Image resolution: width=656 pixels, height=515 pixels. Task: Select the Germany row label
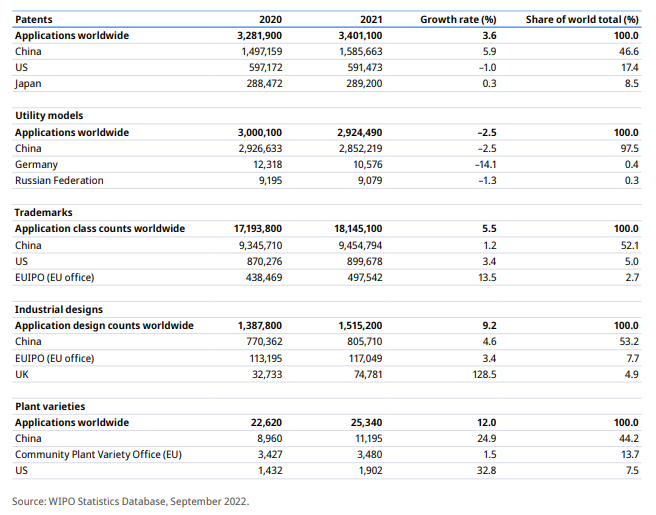(36, 164)
